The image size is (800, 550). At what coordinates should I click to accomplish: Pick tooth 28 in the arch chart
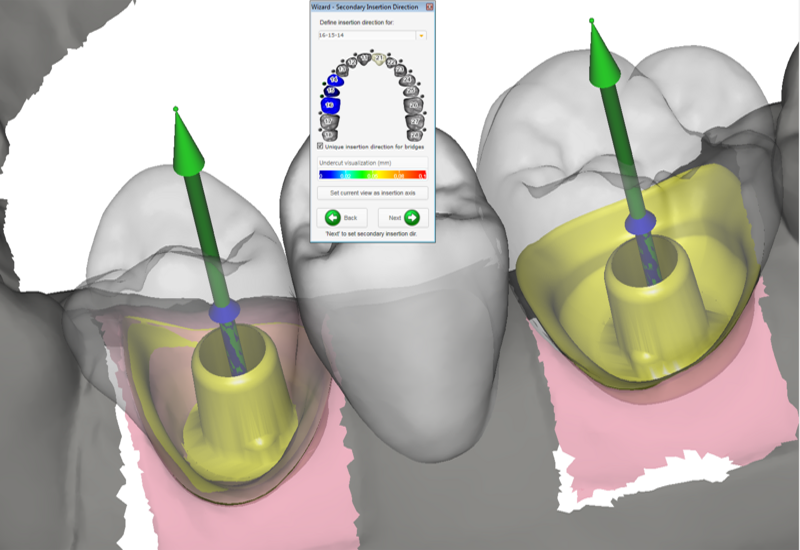tap(414, 135)
